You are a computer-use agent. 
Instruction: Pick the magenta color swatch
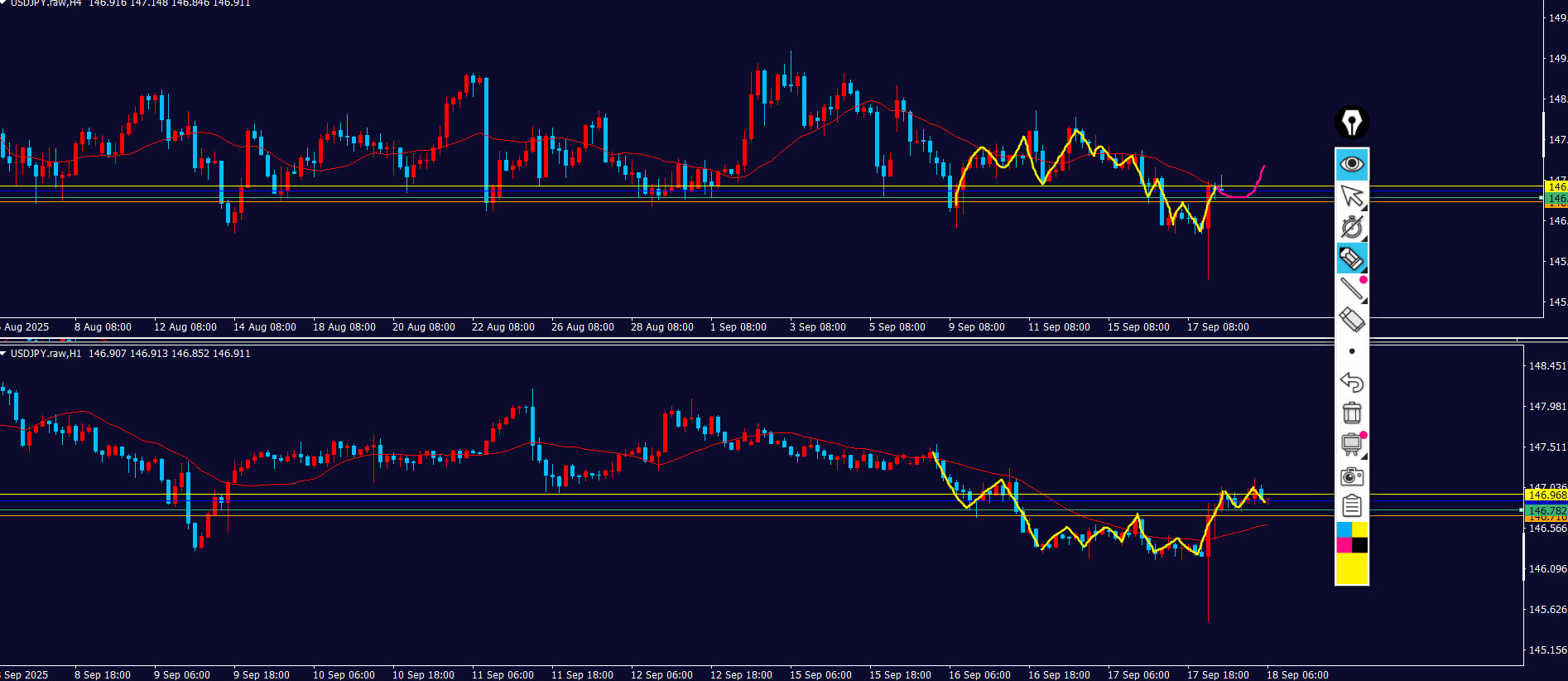point(1344,545)
